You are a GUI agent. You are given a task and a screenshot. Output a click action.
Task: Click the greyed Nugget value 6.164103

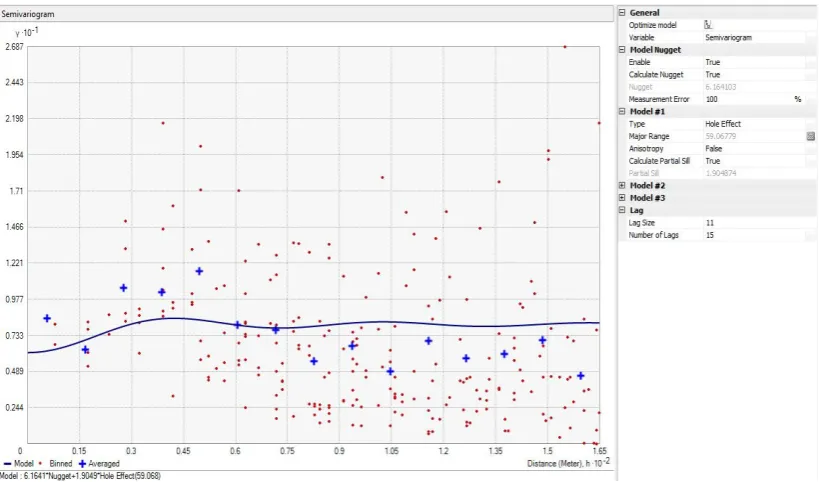pyautogui.click(x=720, y=87)
